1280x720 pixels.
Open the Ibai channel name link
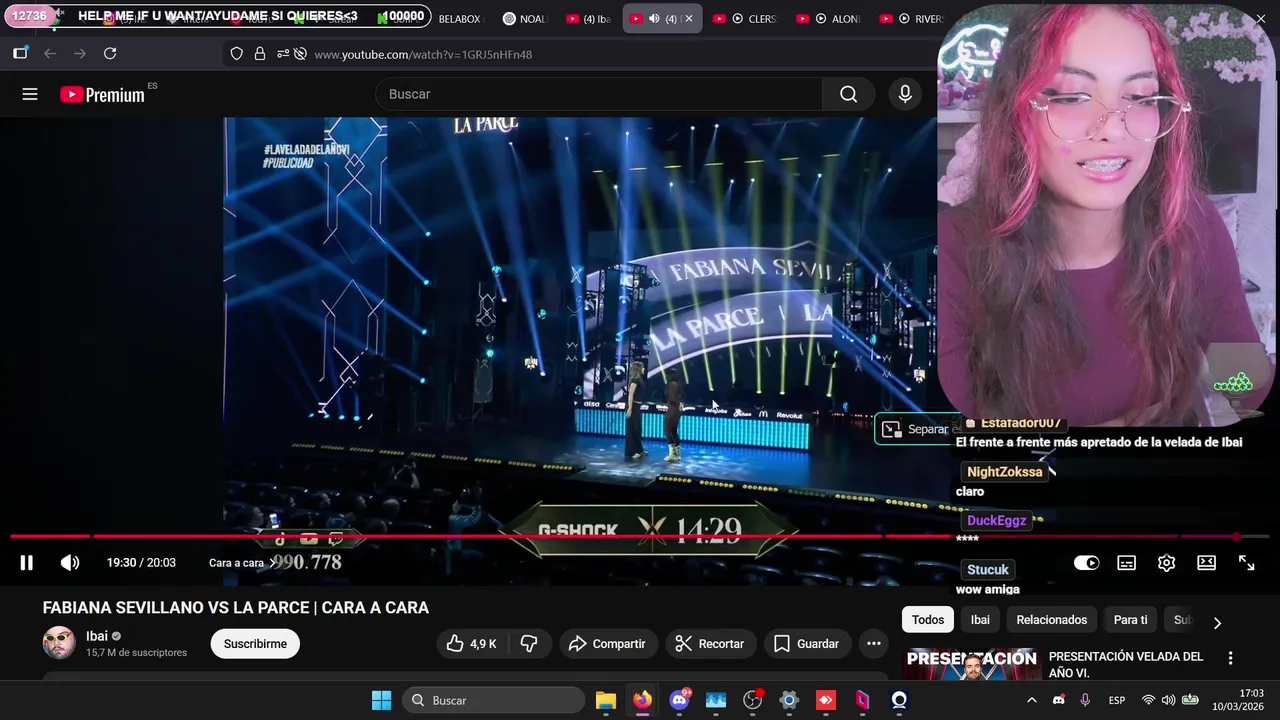click(96, 636)
